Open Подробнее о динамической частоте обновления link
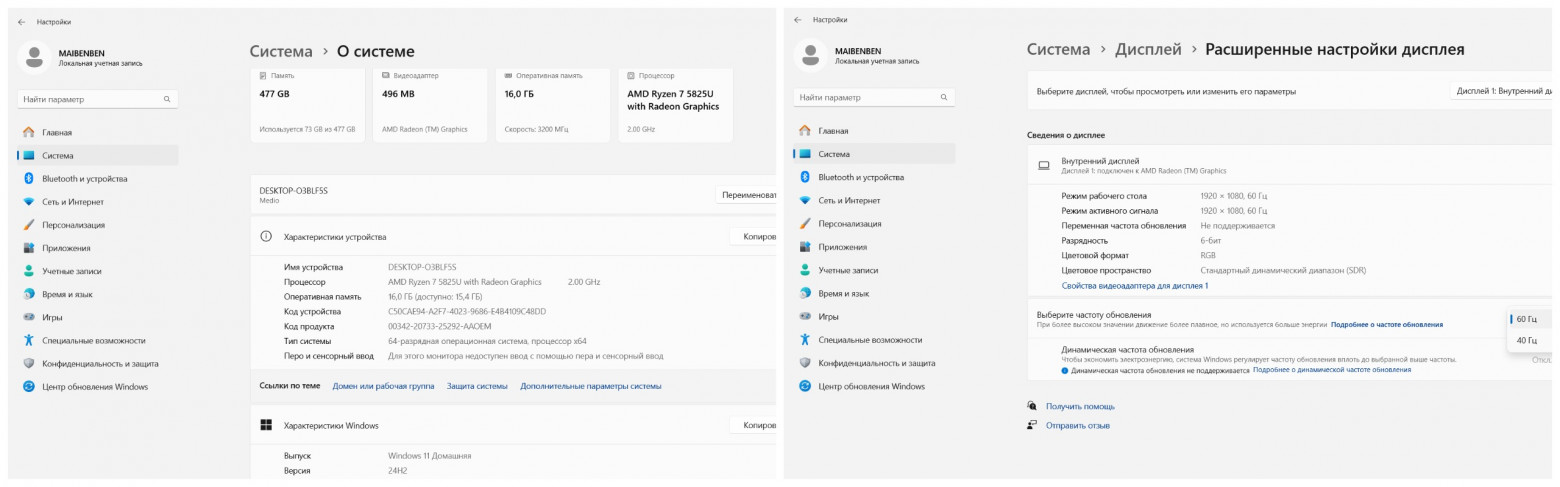 tap(1332, 370)
